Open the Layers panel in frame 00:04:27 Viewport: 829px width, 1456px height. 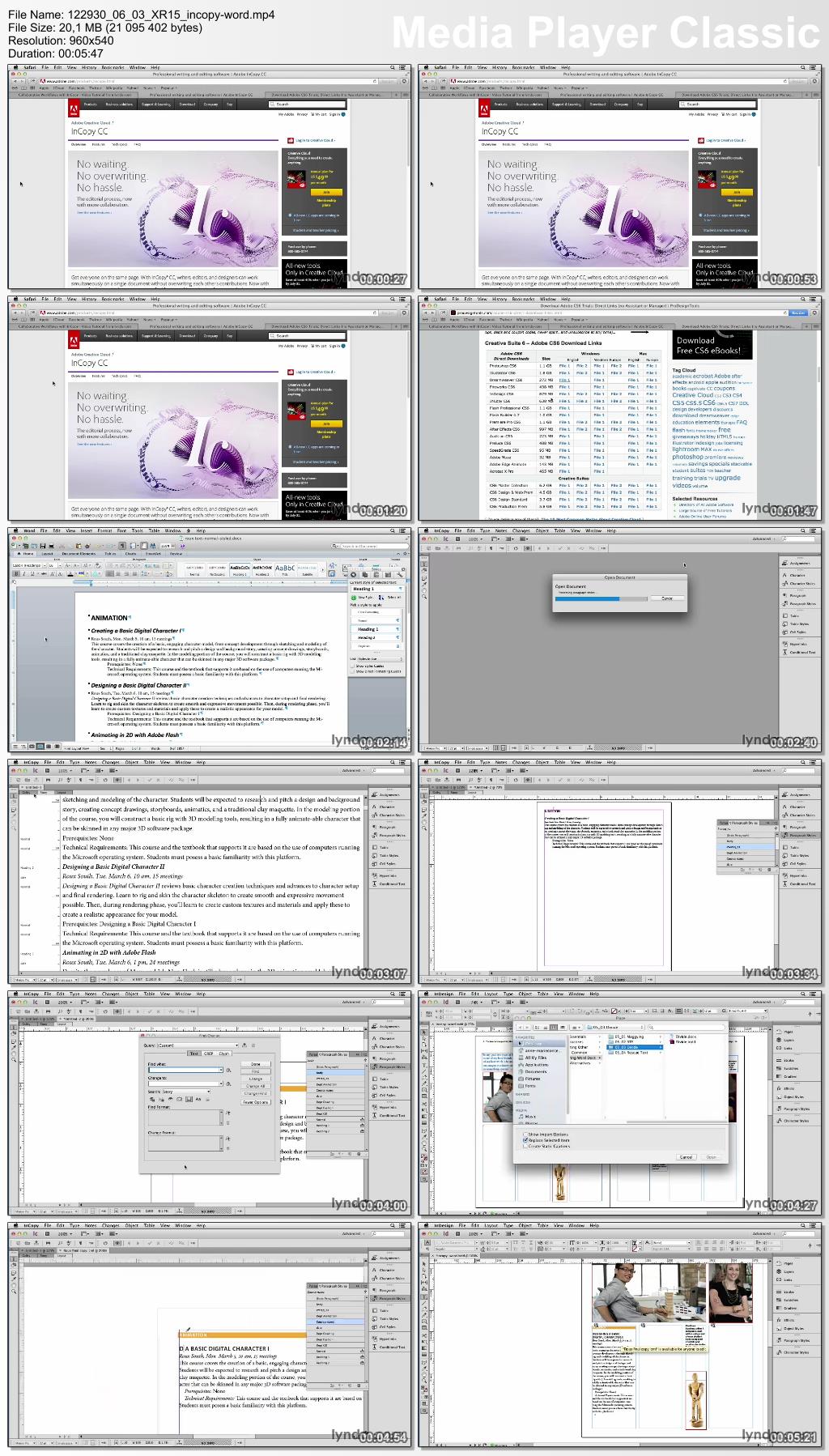(x=785, y=1040)
